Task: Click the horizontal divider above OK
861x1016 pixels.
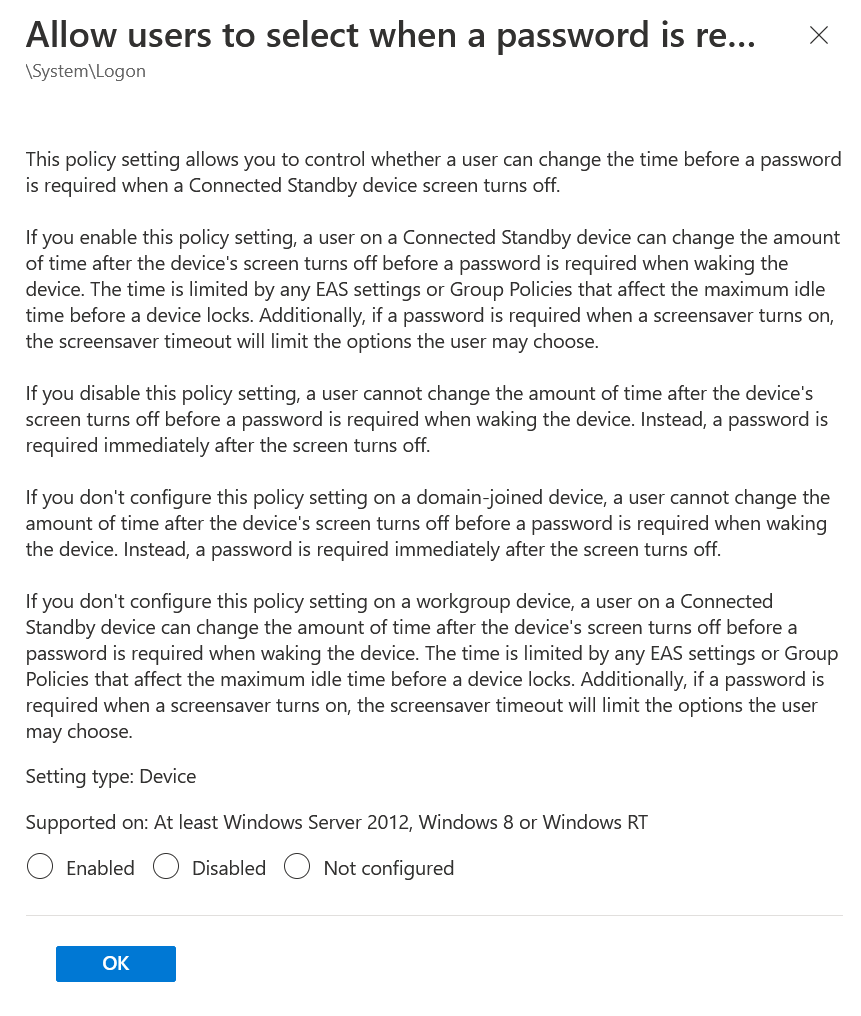Action: 434,915
